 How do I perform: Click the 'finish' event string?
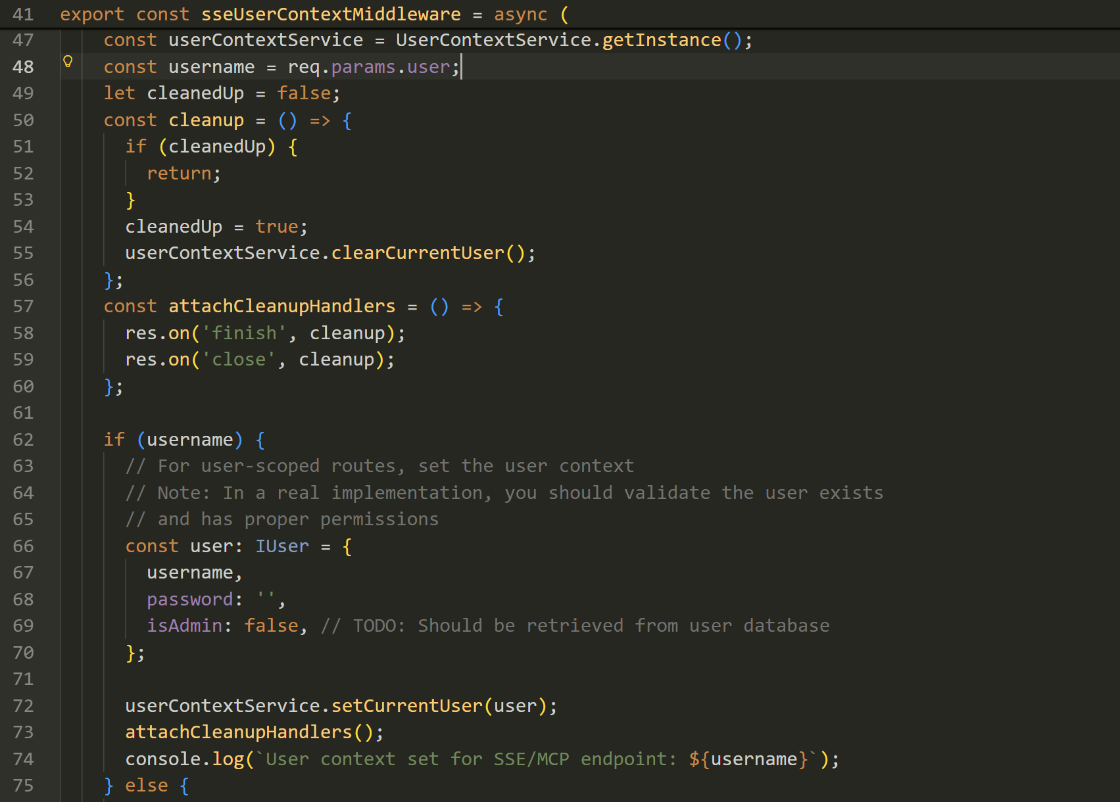[x=245, y=333]
